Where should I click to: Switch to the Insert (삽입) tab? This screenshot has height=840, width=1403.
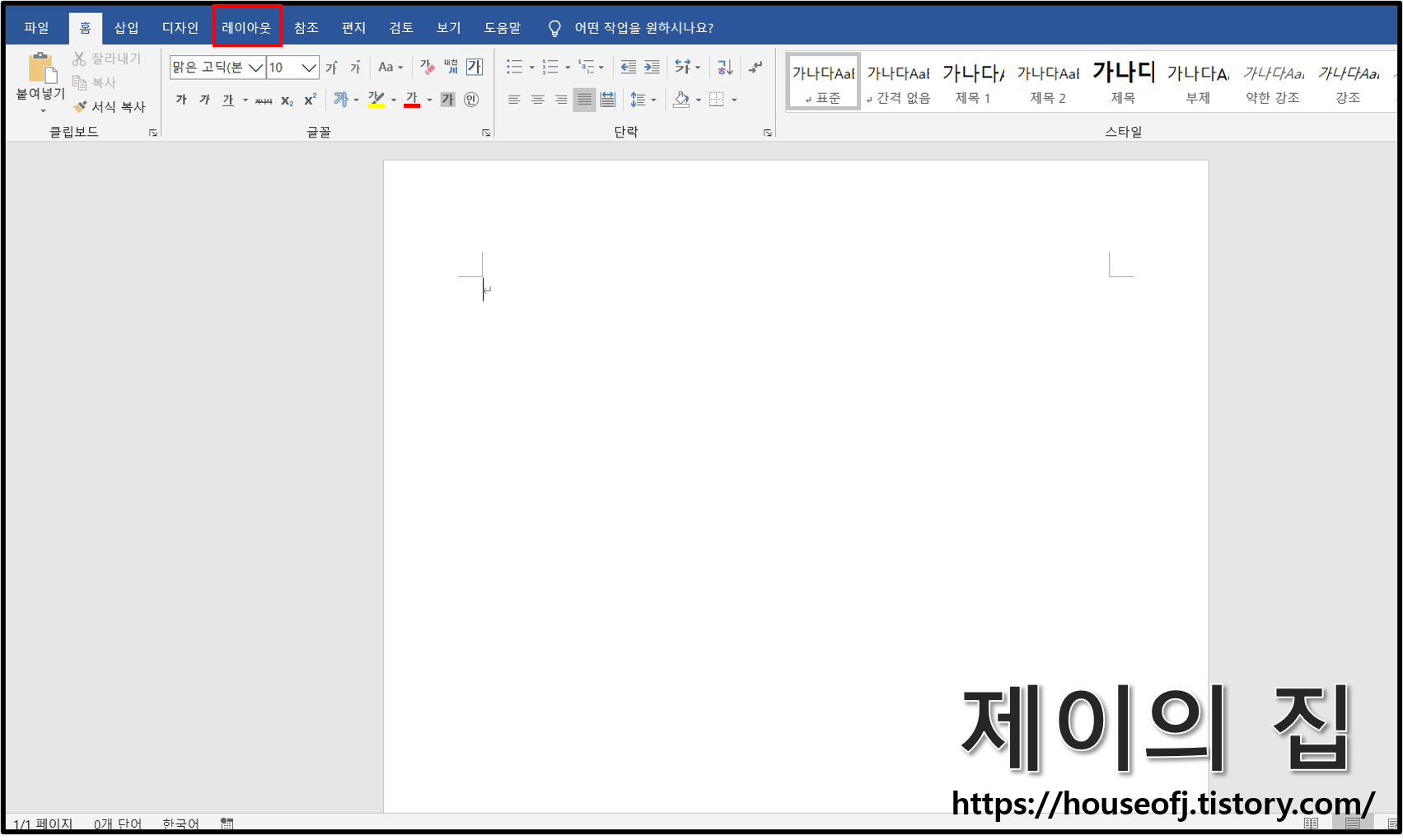[126, 28]
